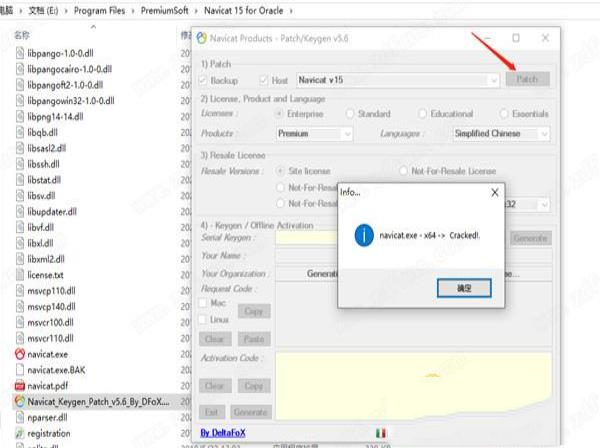Select libpng14-14.dll file
This screenshot has width=600, height=448.
49,117
